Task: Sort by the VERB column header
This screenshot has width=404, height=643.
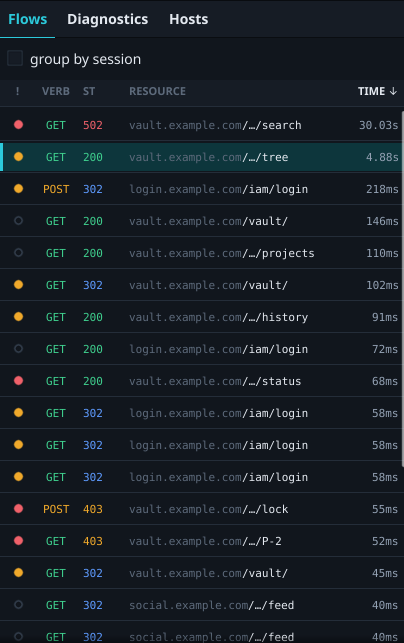Action: [x=55, y=91]
